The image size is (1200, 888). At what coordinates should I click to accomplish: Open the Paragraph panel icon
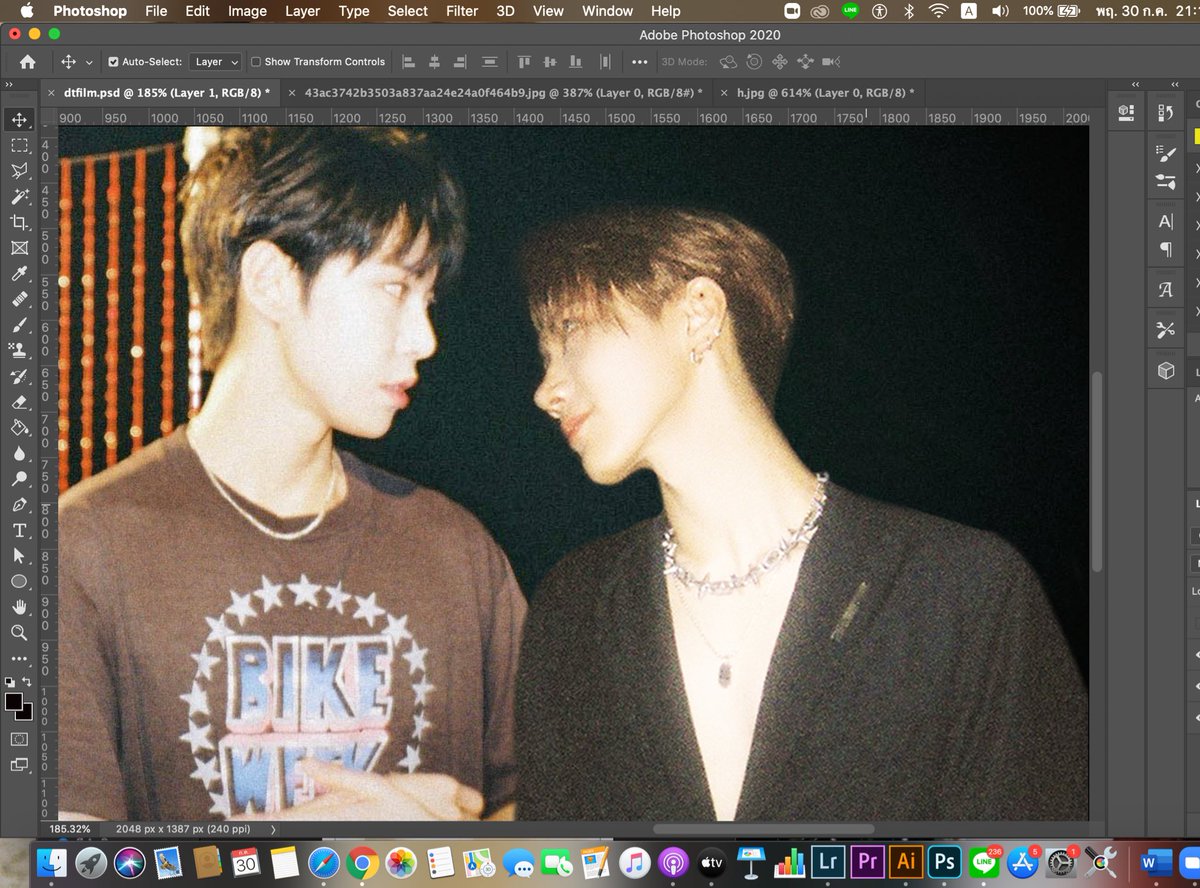point(1165,249)
